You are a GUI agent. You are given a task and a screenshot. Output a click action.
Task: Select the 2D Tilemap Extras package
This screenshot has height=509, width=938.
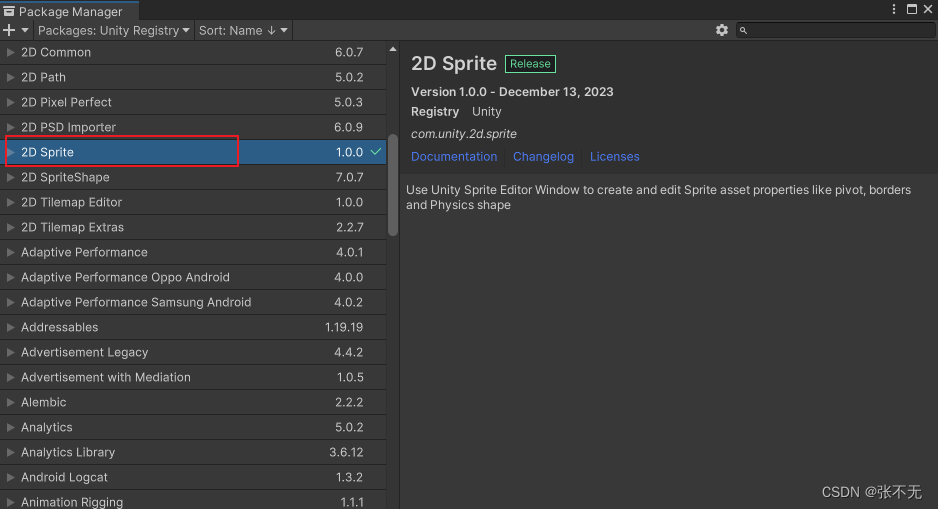click(193, 227)
